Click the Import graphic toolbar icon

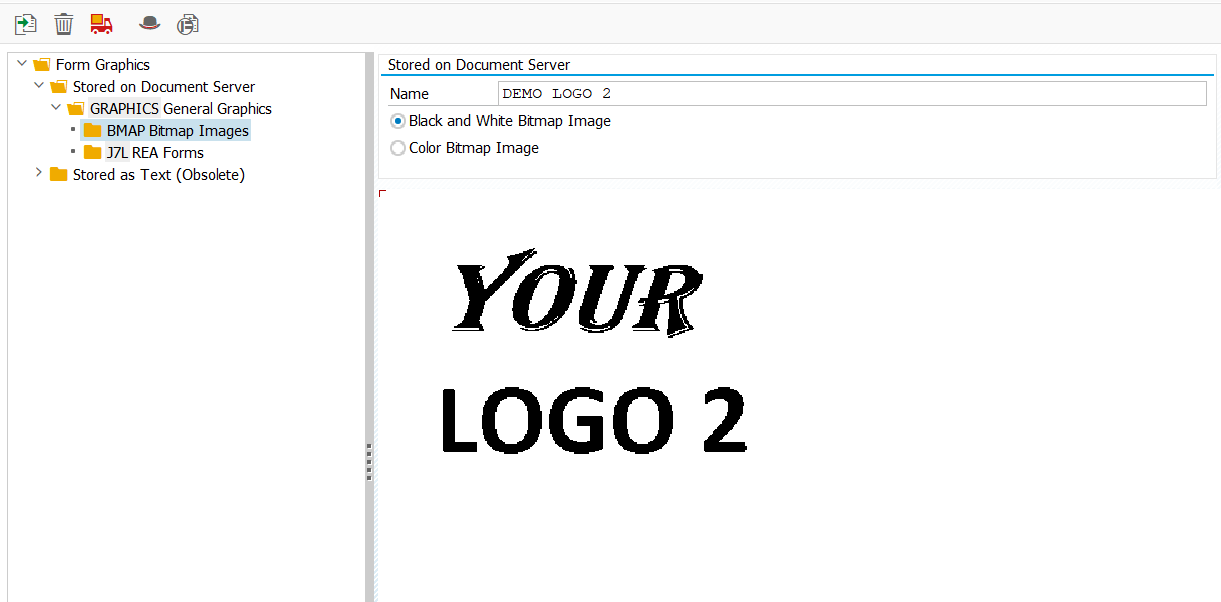(25, 23)
